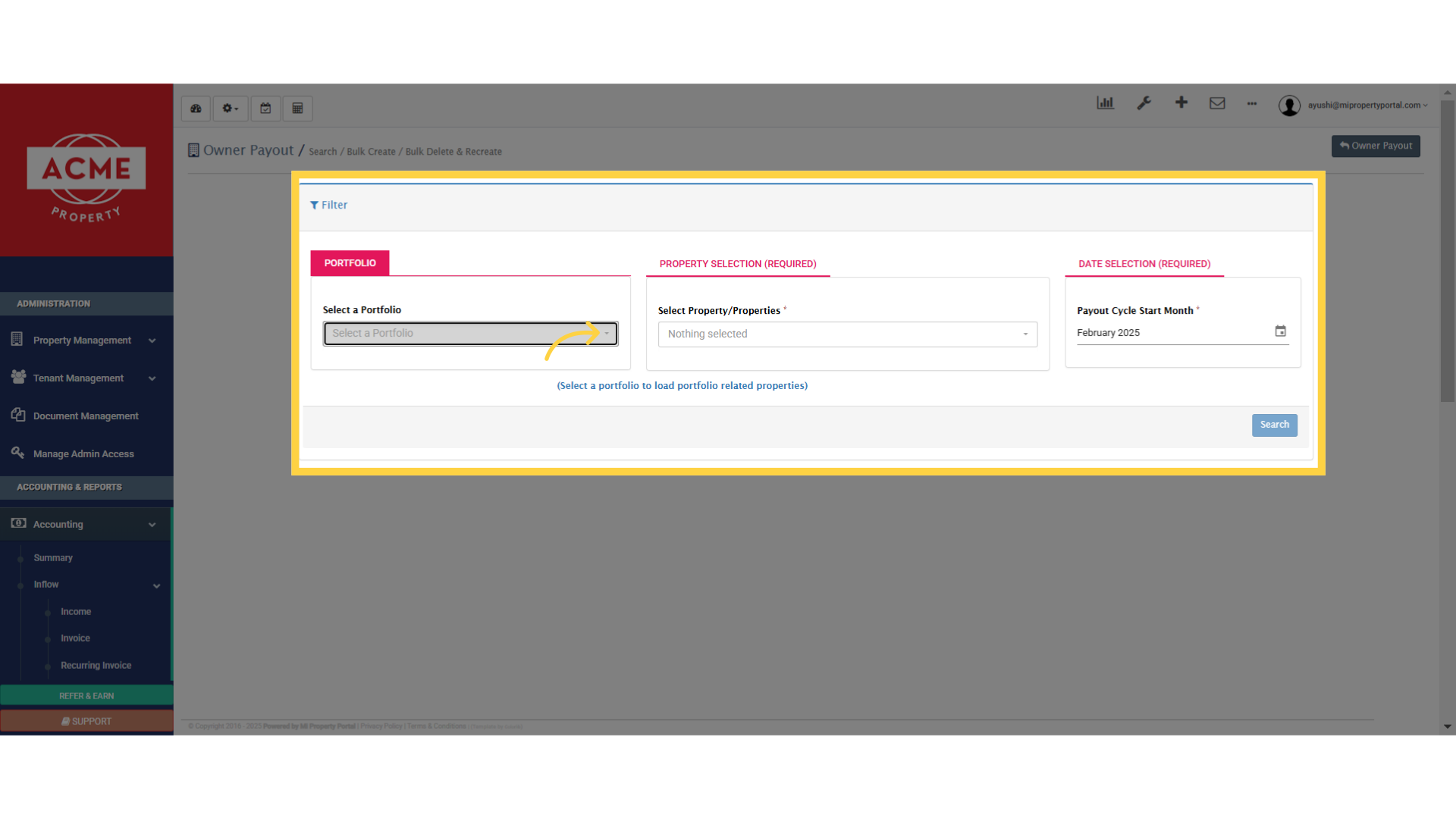Image resolution: width=1456 pixels, height=819 pixels.
Task: Click the Document Management files icon
Action: coord(18,415)
